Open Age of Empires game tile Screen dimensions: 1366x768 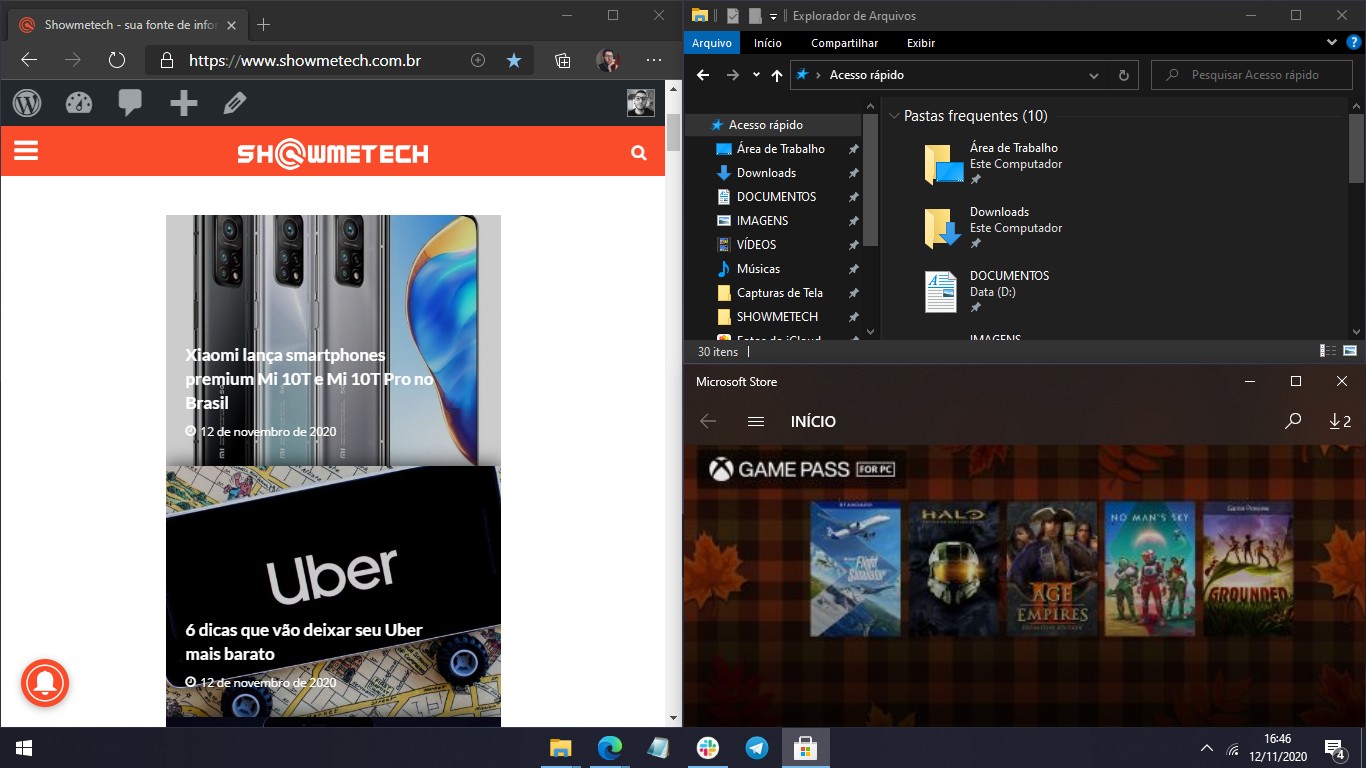pyautogui.click(x=1051, y=569)
